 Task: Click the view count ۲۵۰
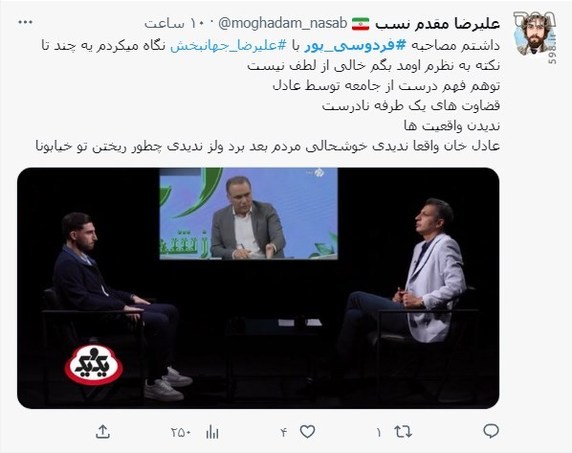pos(181,433)
